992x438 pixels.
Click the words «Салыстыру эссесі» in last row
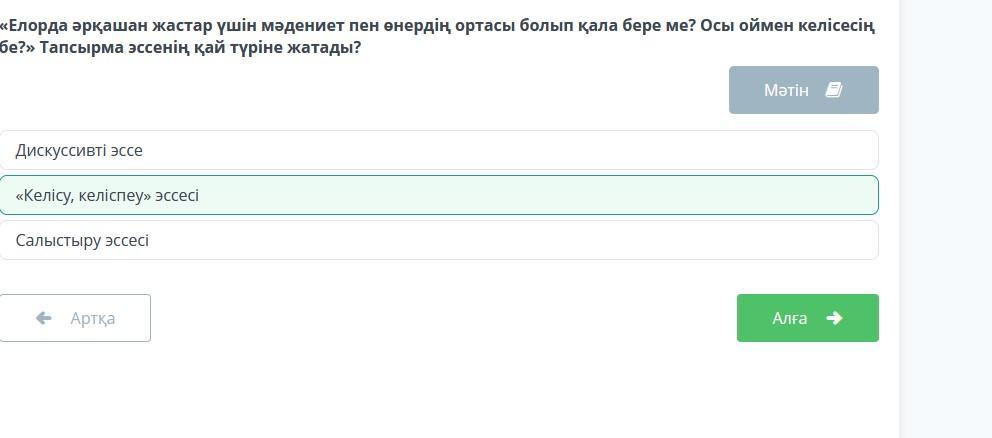tap(82, 241)
